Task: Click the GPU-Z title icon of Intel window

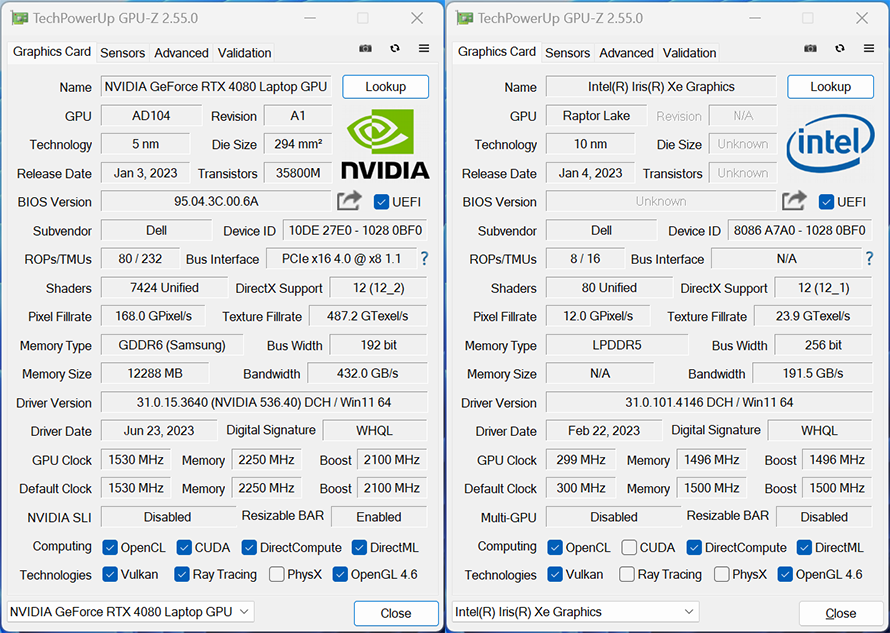Action: pyautogui.click(x=465, y=18)
